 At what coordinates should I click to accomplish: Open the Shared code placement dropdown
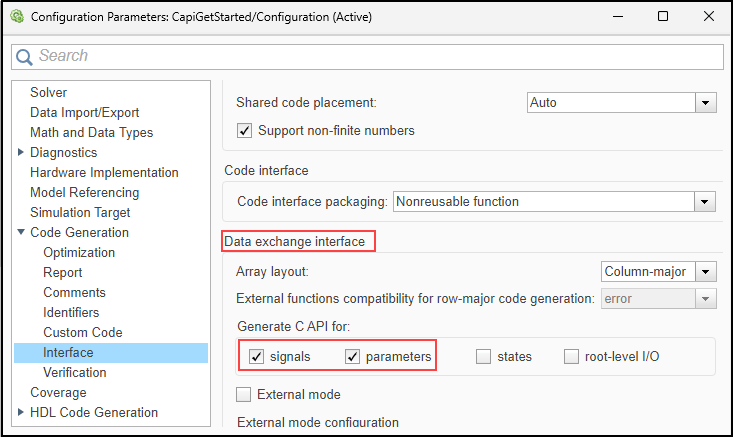pyautogui.click(x=706, y=102)
